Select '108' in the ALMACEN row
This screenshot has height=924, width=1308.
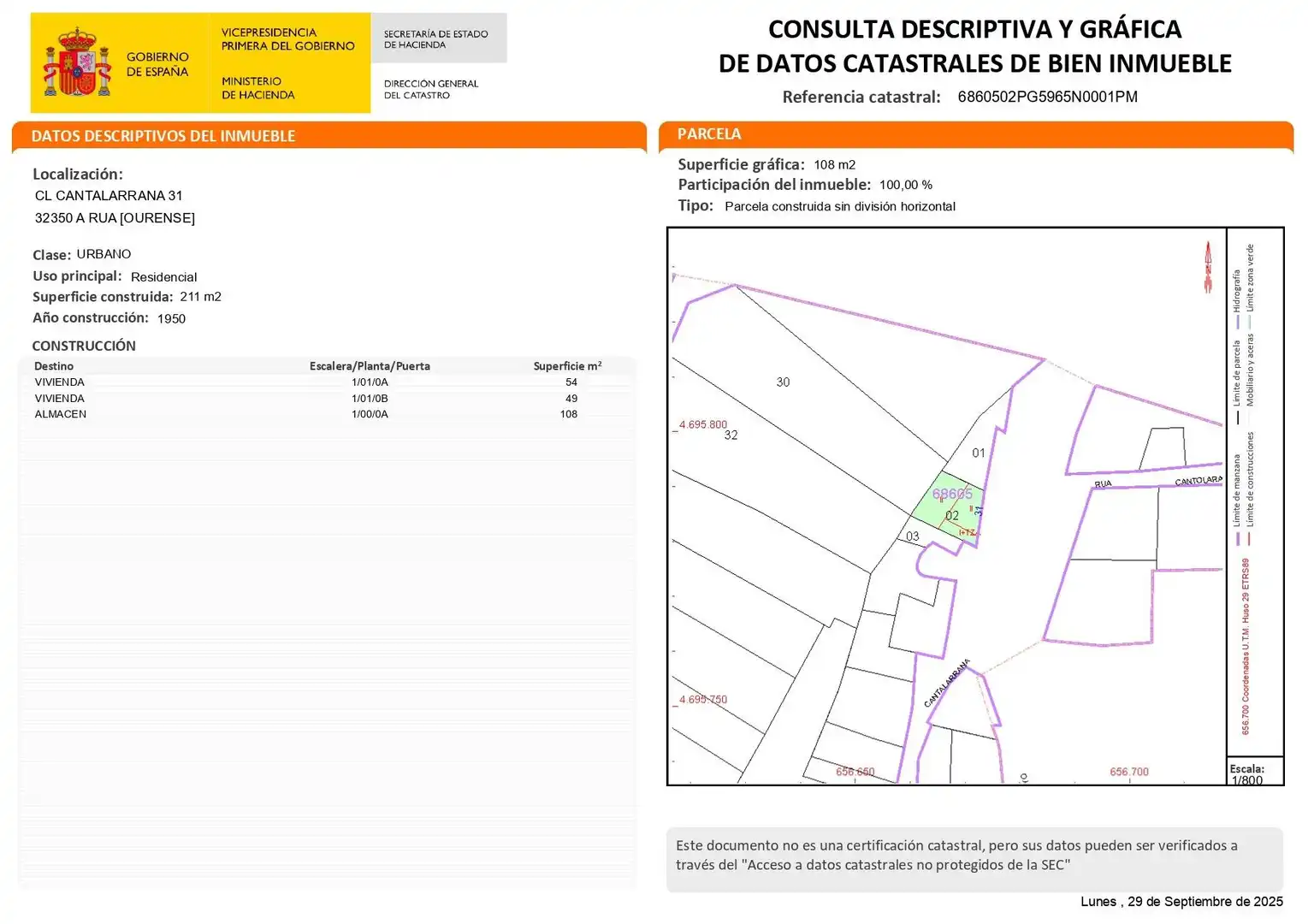click(569, 414)
